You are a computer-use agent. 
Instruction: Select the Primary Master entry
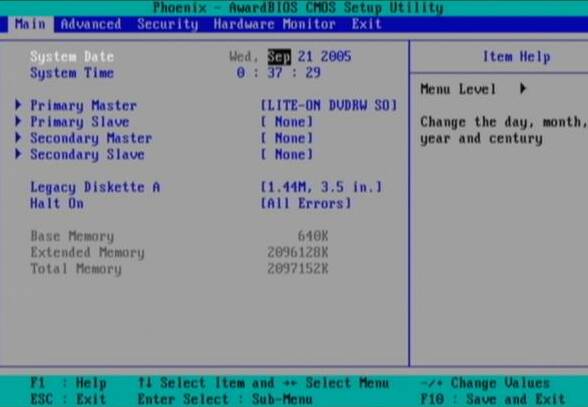tap(83, 105)
